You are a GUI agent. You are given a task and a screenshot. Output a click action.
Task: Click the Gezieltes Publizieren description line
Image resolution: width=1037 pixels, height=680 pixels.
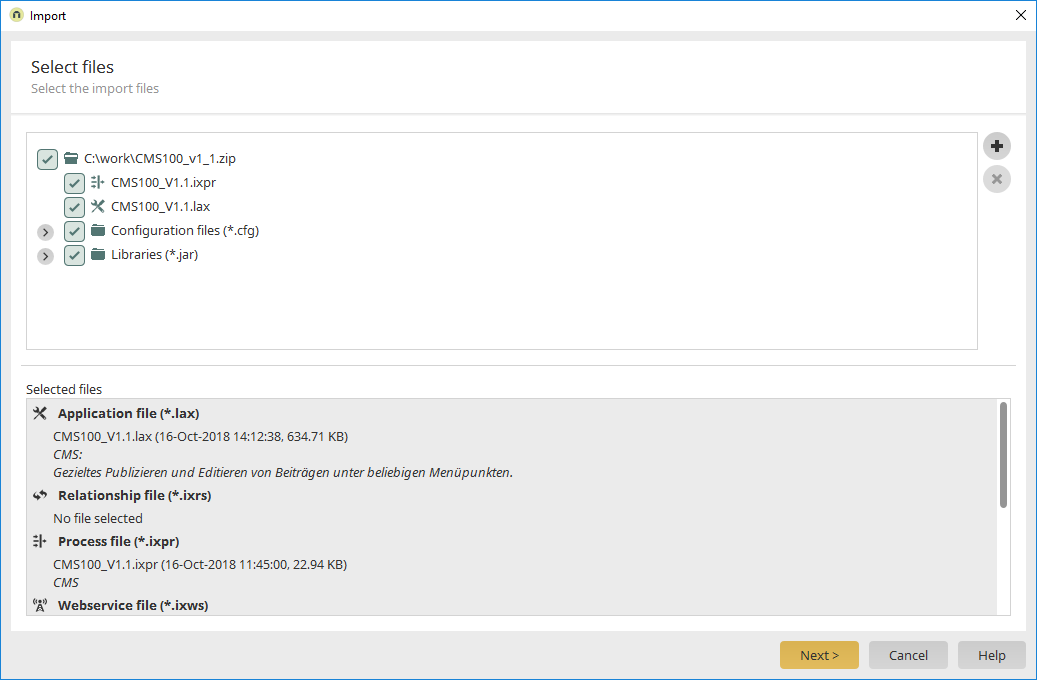coord(283,472)
